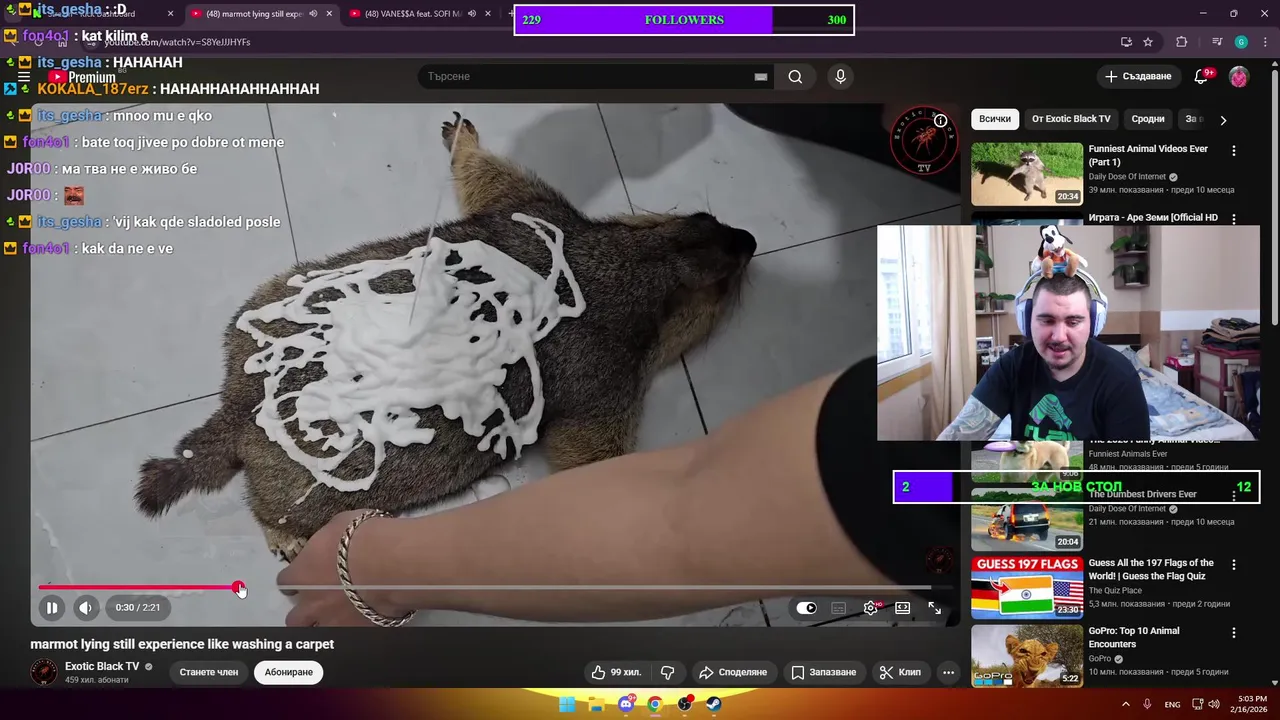The height and width of the screenshot is (720, 1280).
Task: Start voice search with microphone
Action: pos(840,76)
